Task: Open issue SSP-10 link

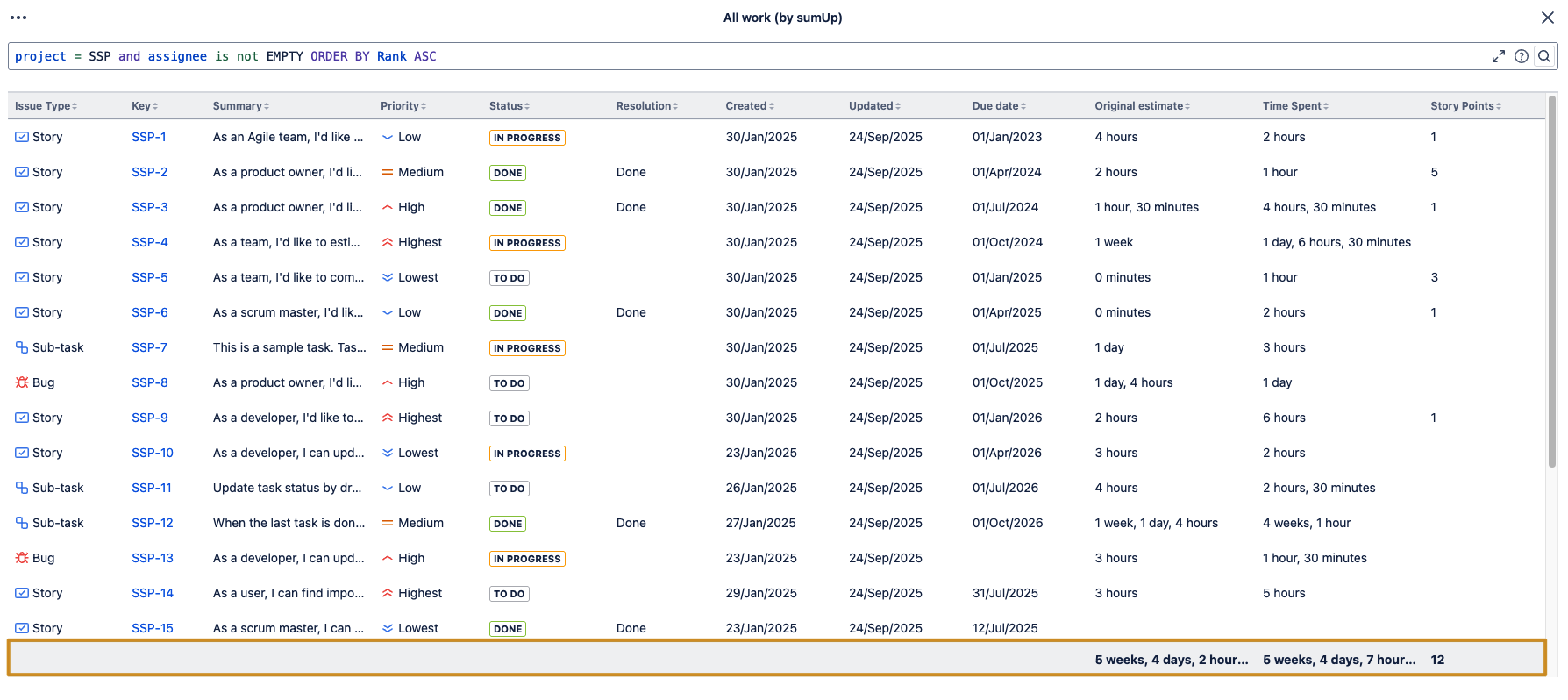Action: click(153, 453)
